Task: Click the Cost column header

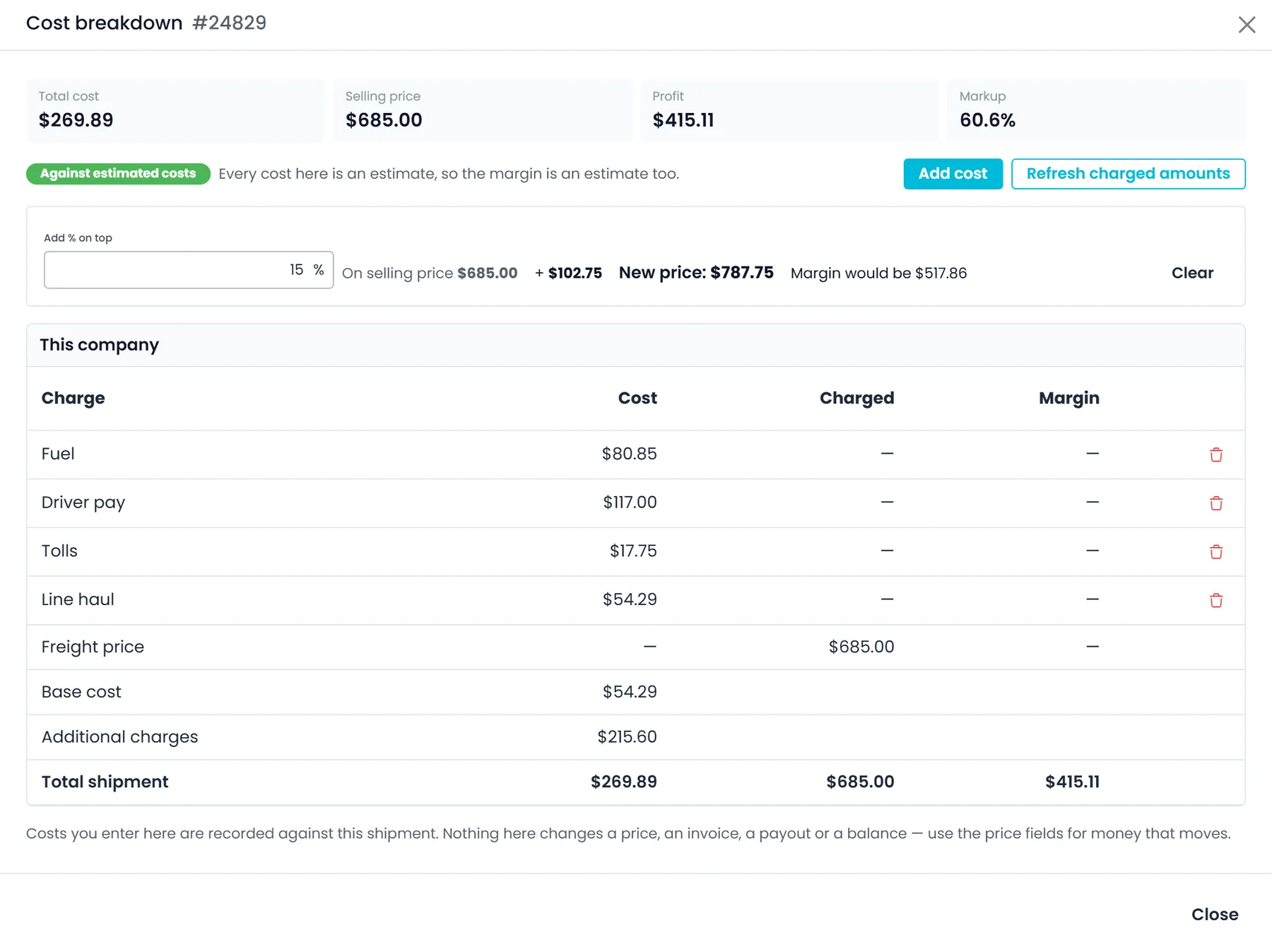Action: coord(637,399)
